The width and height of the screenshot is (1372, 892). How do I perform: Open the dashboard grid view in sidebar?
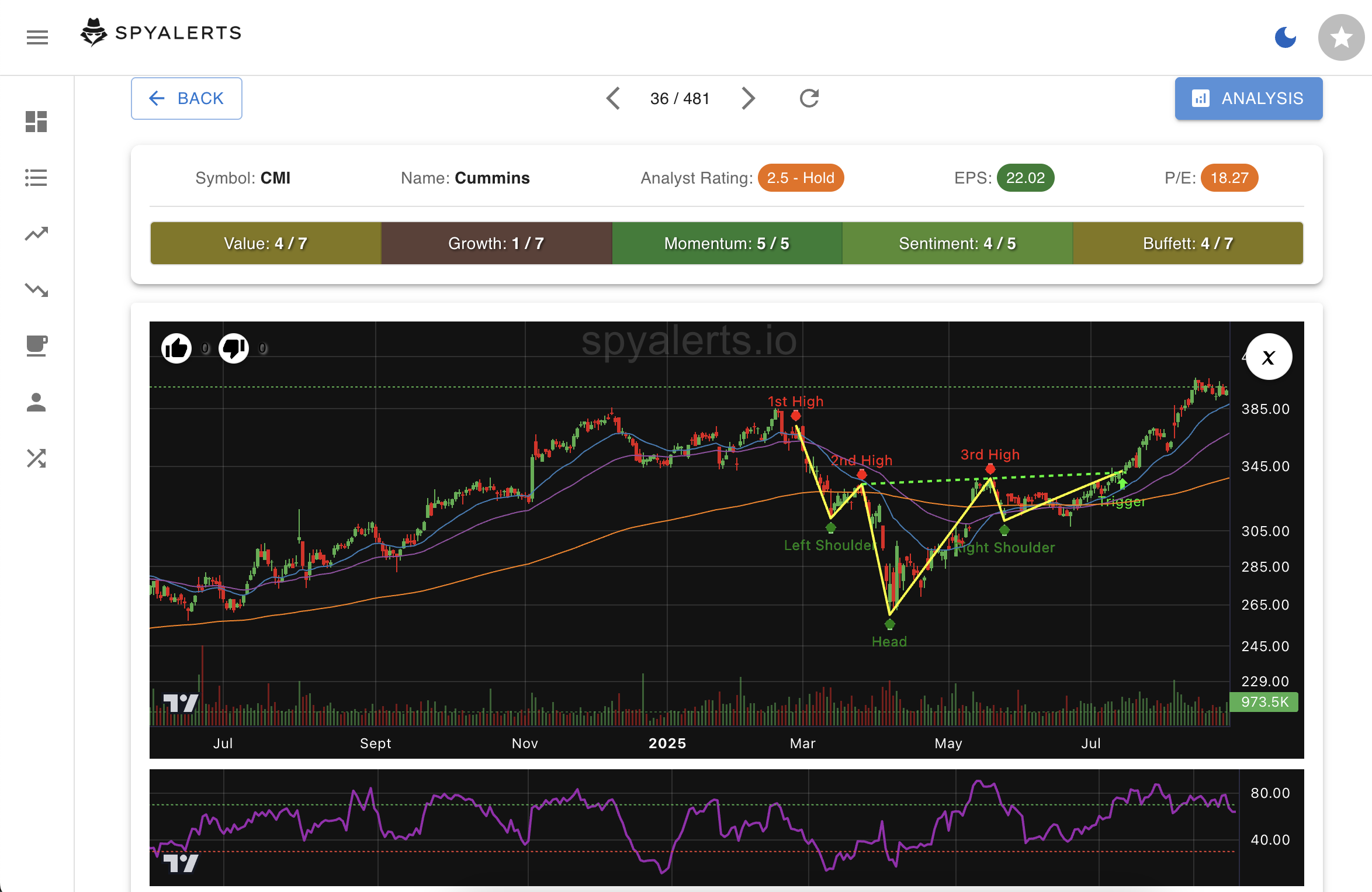click(36, 122)
